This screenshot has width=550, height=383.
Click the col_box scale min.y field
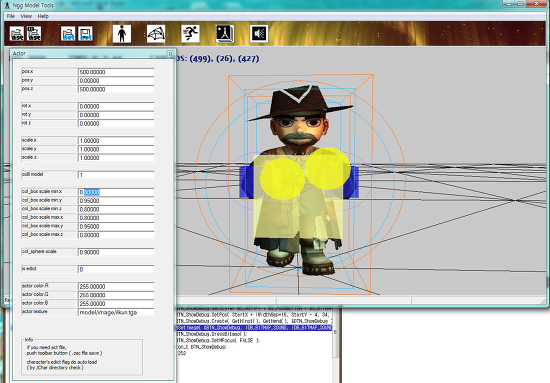116,201
